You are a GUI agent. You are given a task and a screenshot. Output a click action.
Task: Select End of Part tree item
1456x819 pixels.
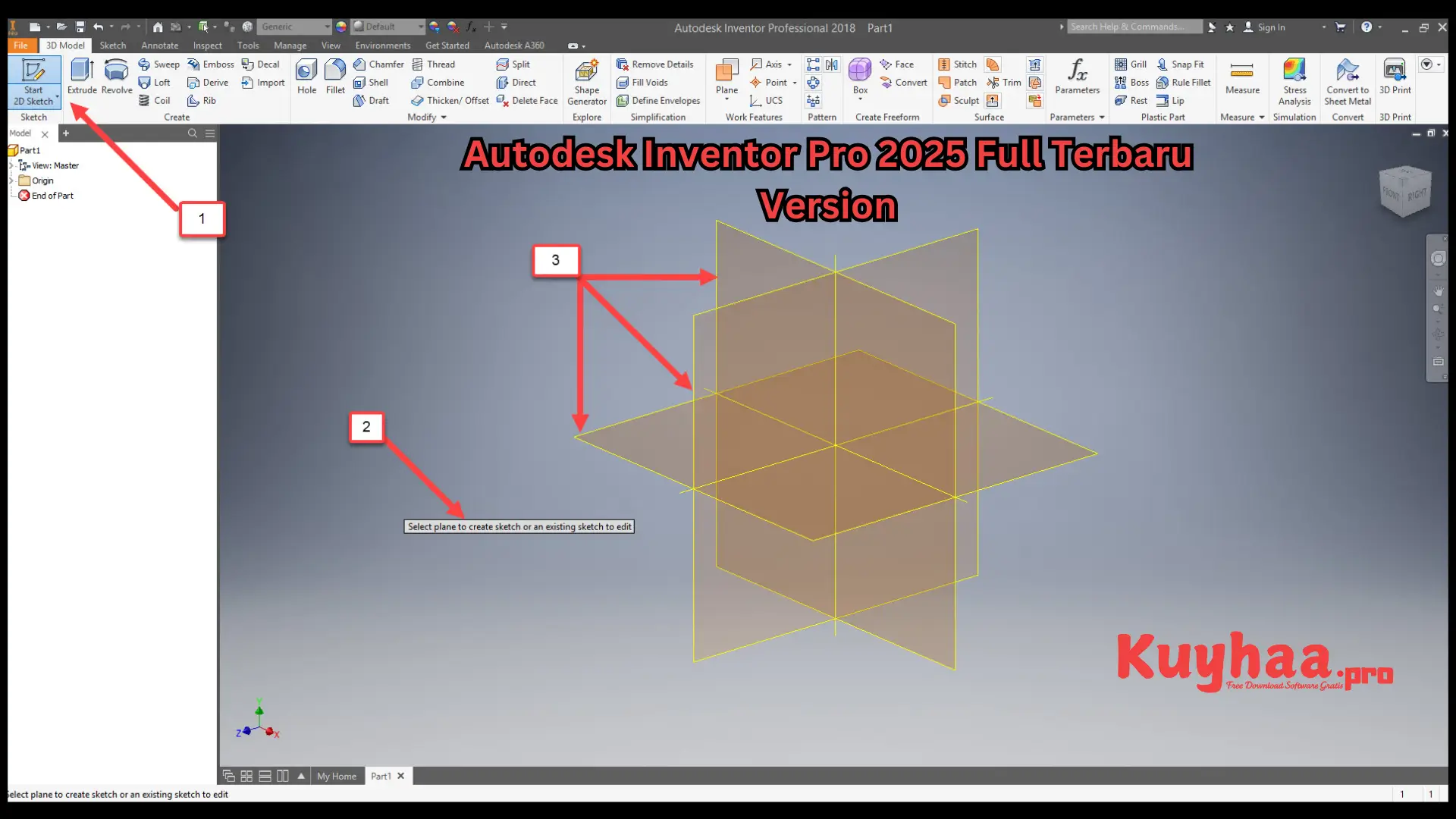(x=52, y=195)
